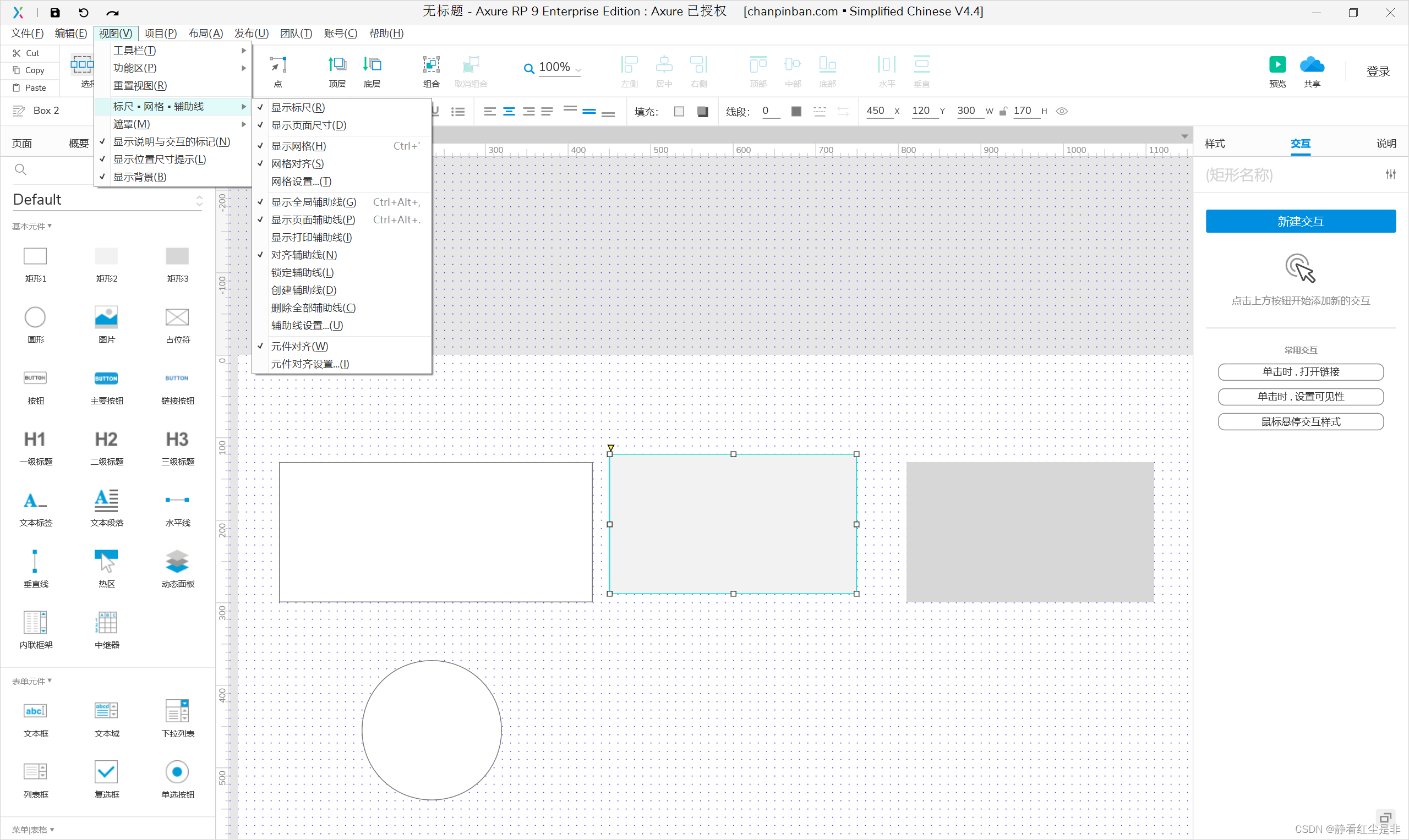
Task: Click the dark fill color swatch
Action: (x=702, y=112)
